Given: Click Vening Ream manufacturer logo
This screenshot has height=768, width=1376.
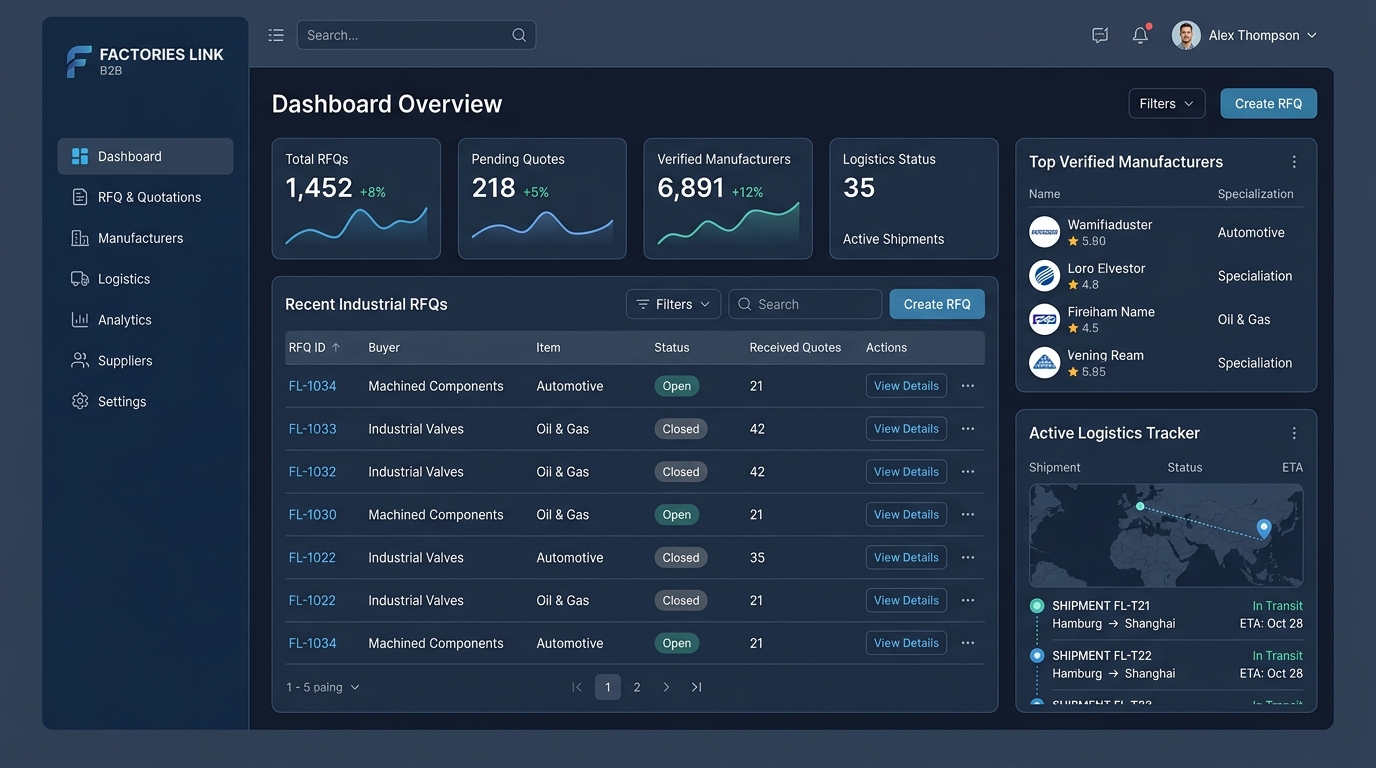Looking at the screenshot, I should point(1044,362).
